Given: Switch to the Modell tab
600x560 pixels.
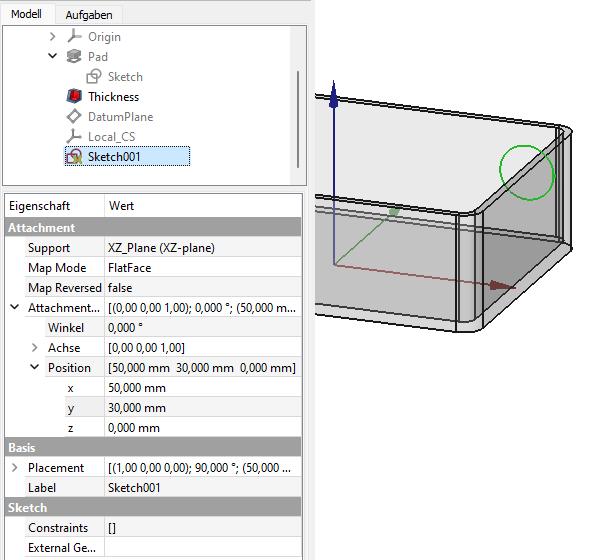Looking at the screenshot, I should click(x=26, y=15).
